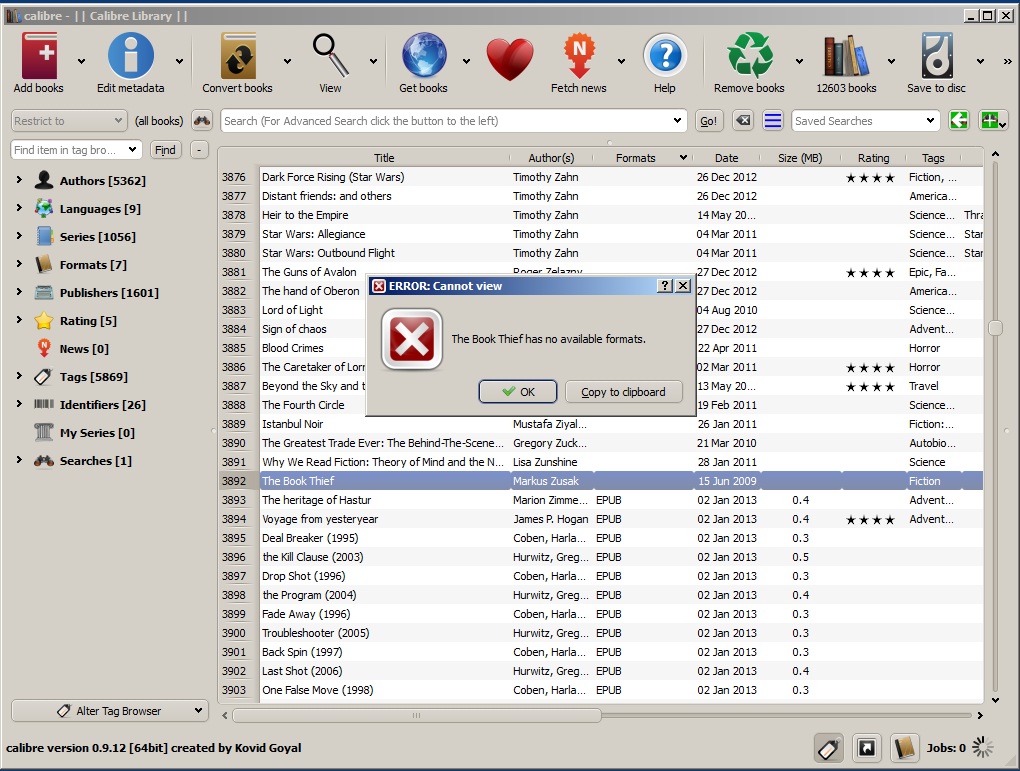
Task: Close the Cannot view error dialog
Action: coord(682,286)
